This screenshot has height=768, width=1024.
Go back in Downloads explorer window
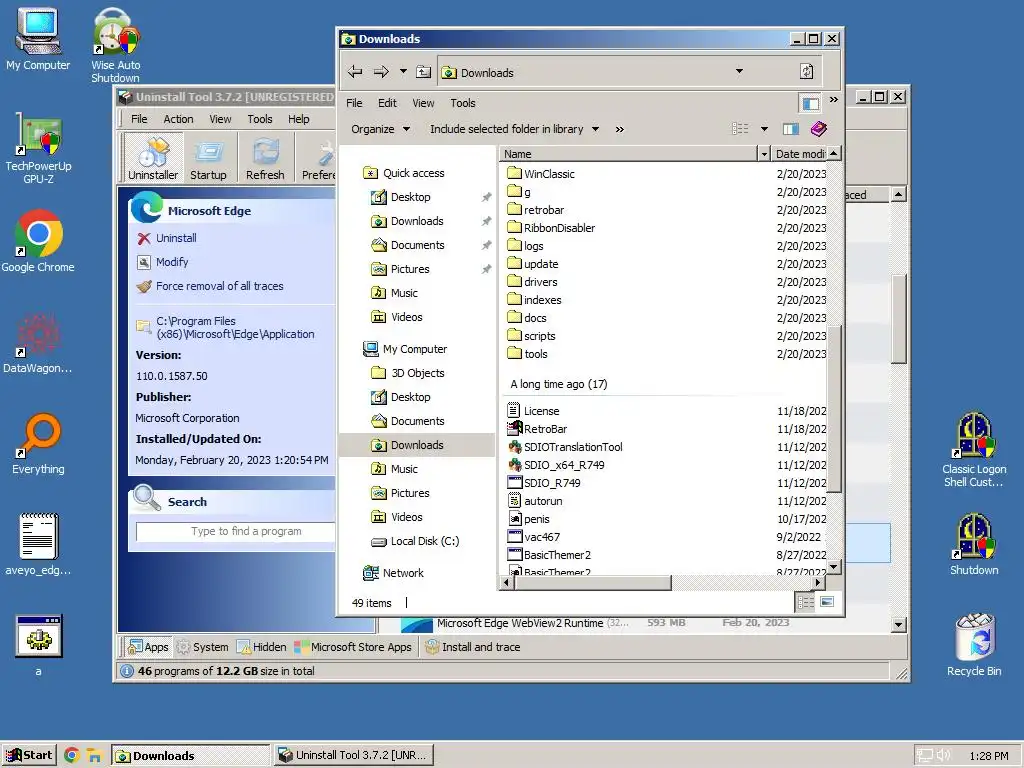[x=355, y=72]
